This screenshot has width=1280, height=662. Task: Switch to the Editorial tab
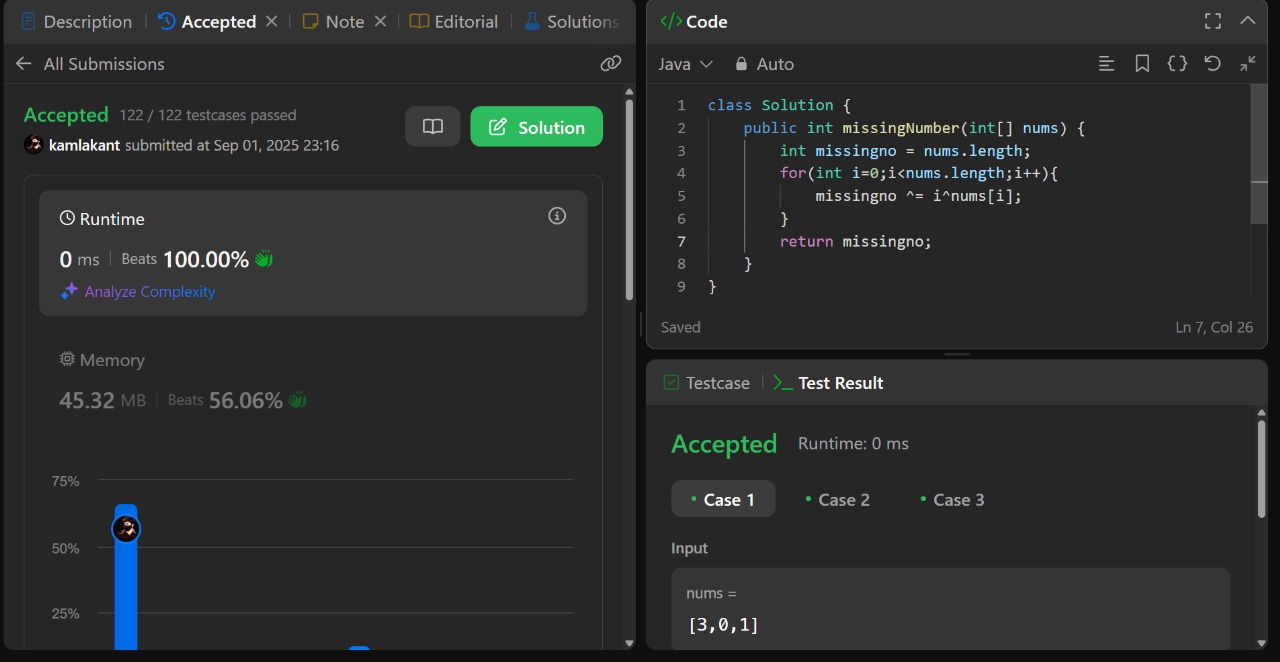pyautogui.click(x=454, y=22)
